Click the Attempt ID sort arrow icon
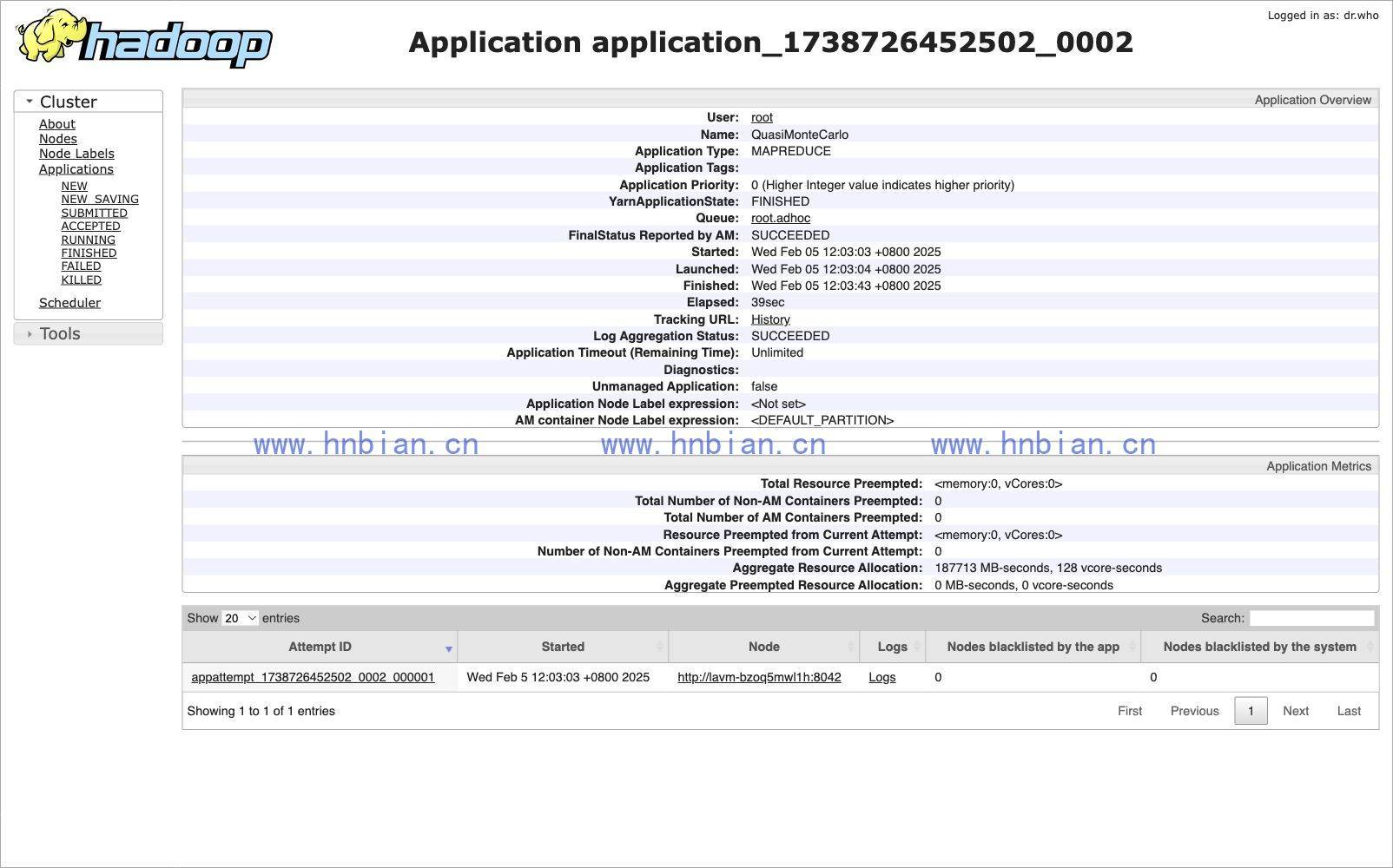Image resolution: width=1393 pixels, height=868 pixels. (x=449, y=649)
